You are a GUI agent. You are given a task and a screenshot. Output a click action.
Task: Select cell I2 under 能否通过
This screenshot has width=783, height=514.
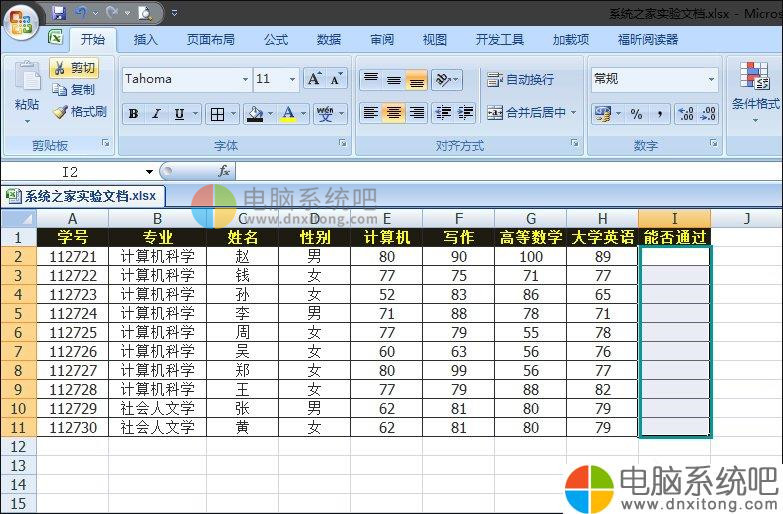pos(674,256)
